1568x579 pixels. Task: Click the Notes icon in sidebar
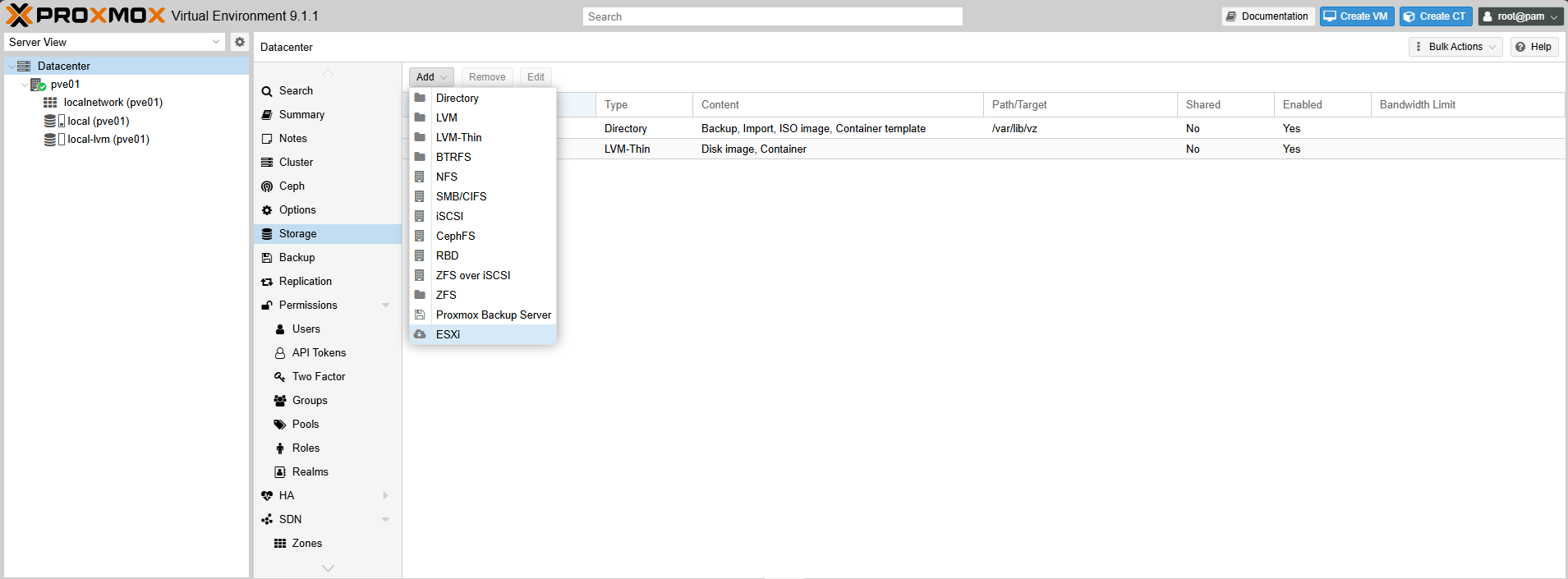(x=267, y=139)
